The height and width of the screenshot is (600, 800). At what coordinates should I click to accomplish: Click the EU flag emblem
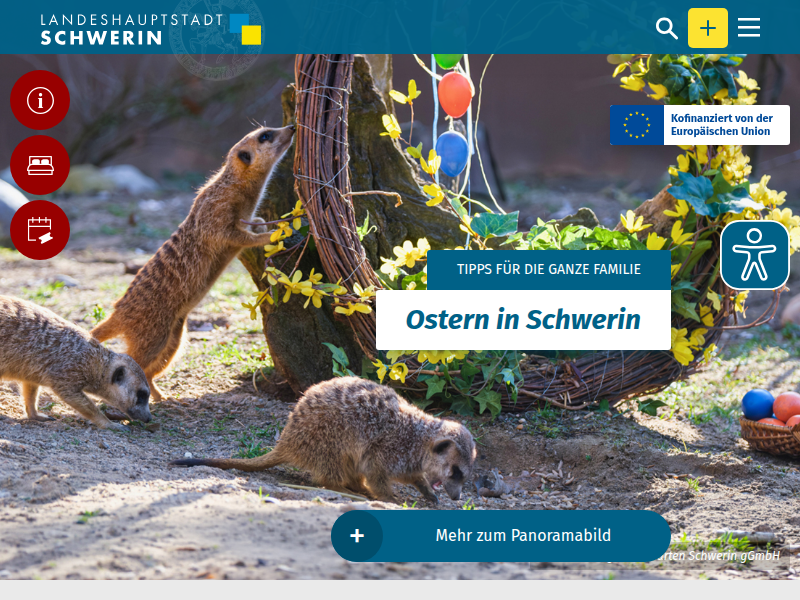637,125
